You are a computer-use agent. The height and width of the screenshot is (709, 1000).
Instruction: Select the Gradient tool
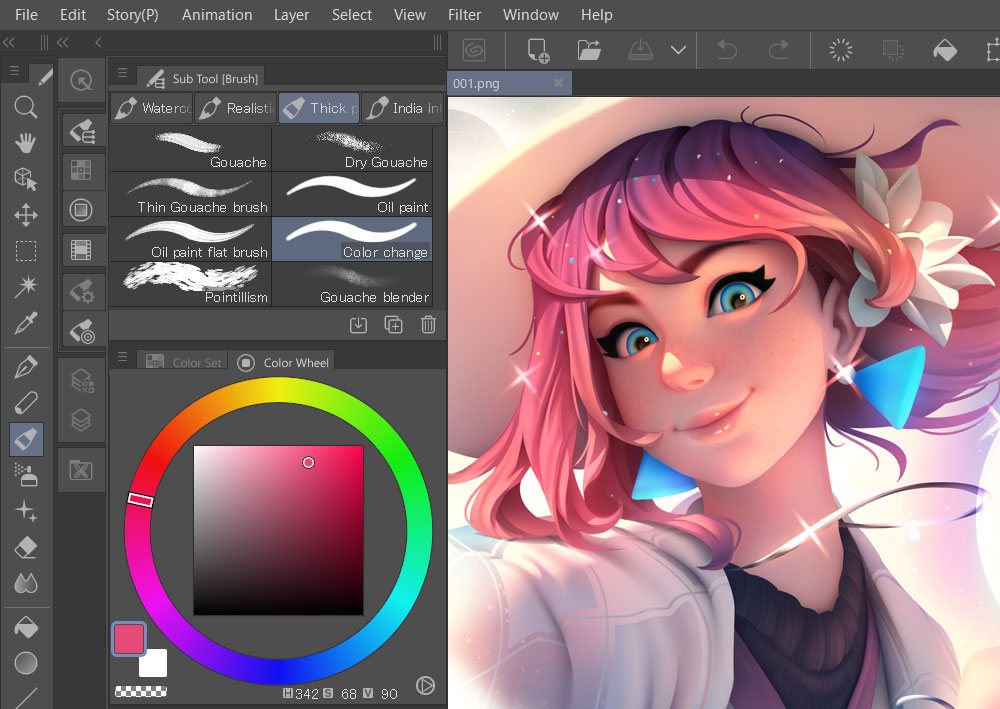(27, 662)
